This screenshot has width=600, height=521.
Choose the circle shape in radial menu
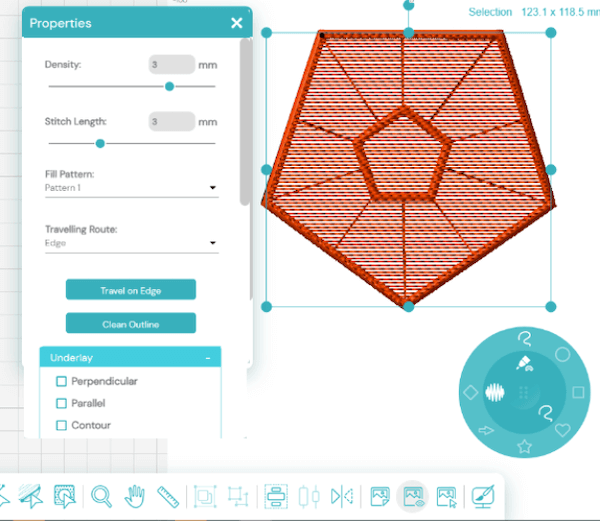pyautogui.click(x=562, y=354)
